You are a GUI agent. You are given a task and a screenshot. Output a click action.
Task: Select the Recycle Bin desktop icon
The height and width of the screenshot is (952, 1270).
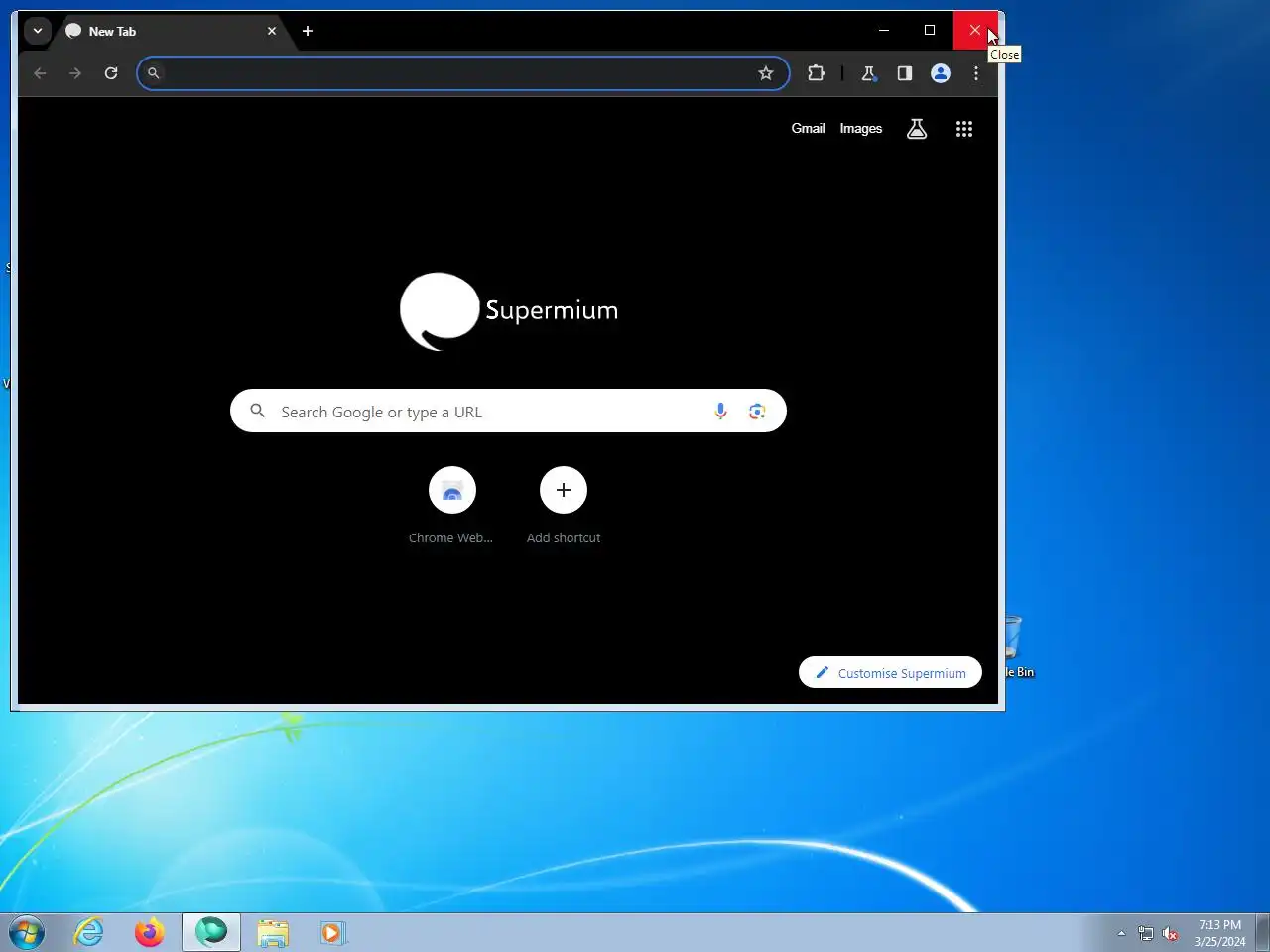(1017, 648)
